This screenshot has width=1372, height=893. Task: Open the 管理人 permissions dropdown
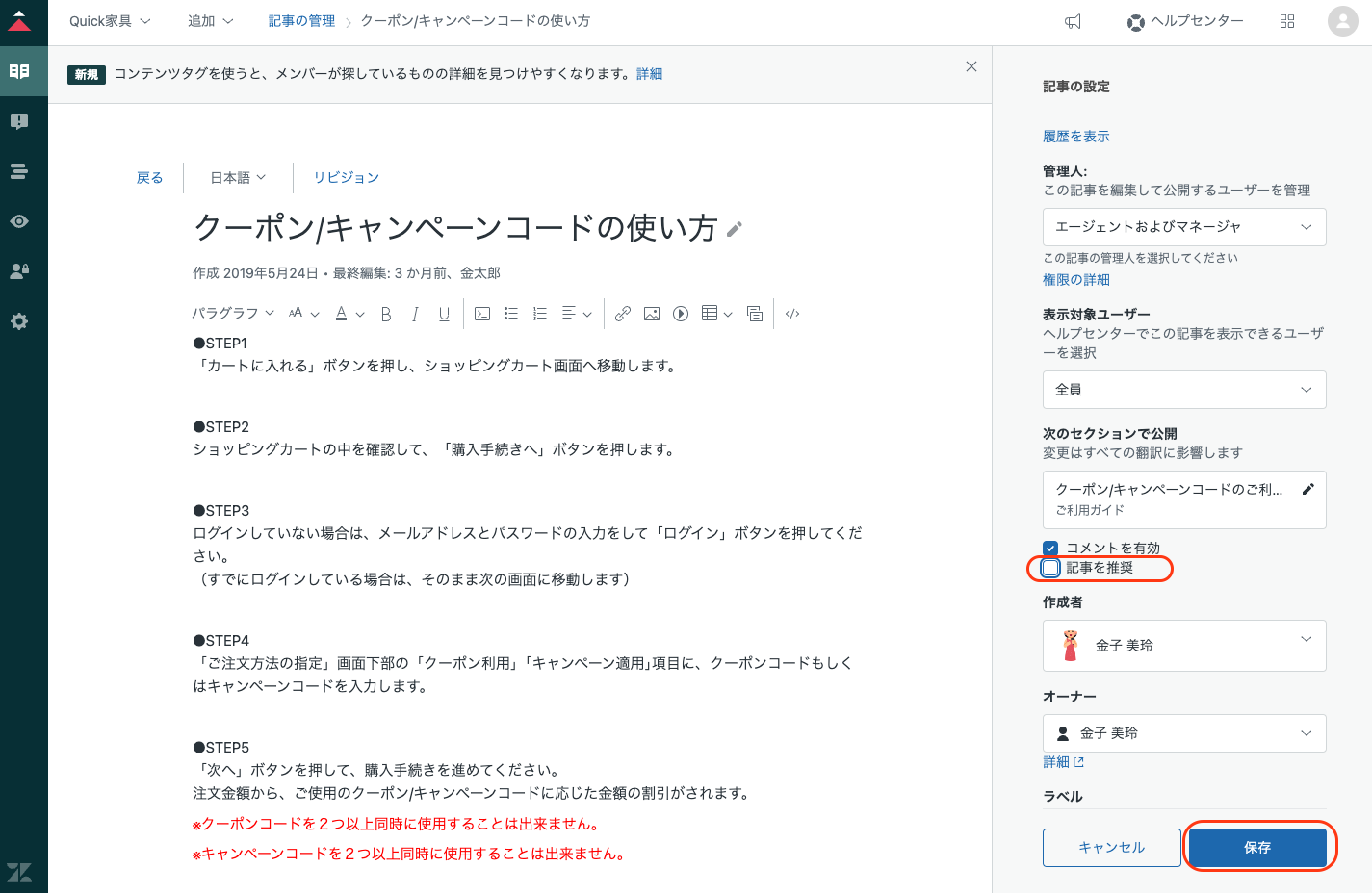pyautogui.click(x=1183, y=227)
